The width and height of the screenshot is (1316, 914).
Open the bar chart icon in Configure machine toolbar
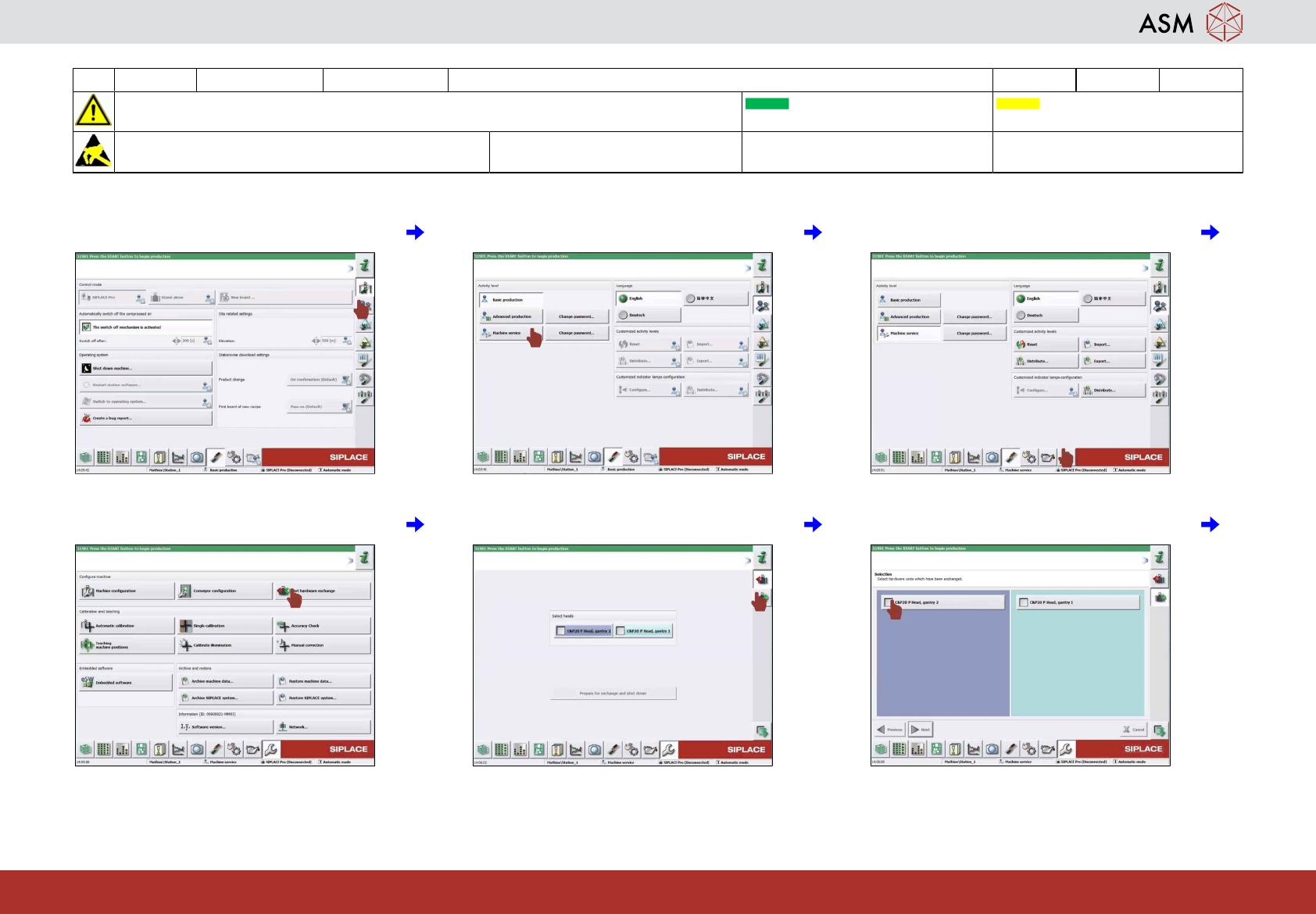(123, 749)
